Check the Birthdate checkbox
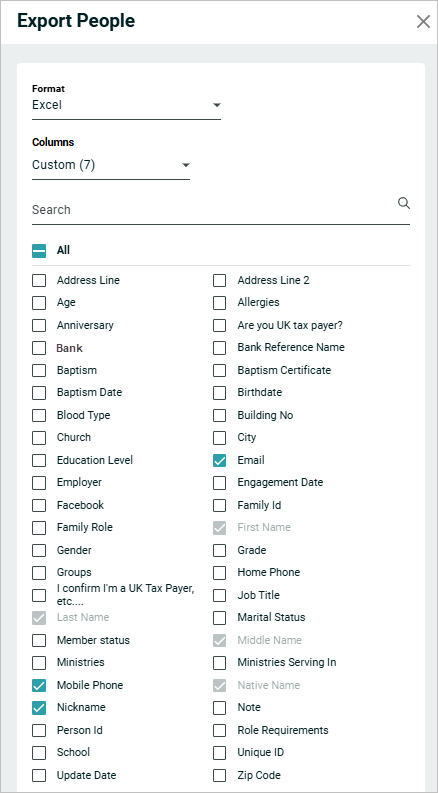Screen dimensions: 438x793 (x=220, y=393)
